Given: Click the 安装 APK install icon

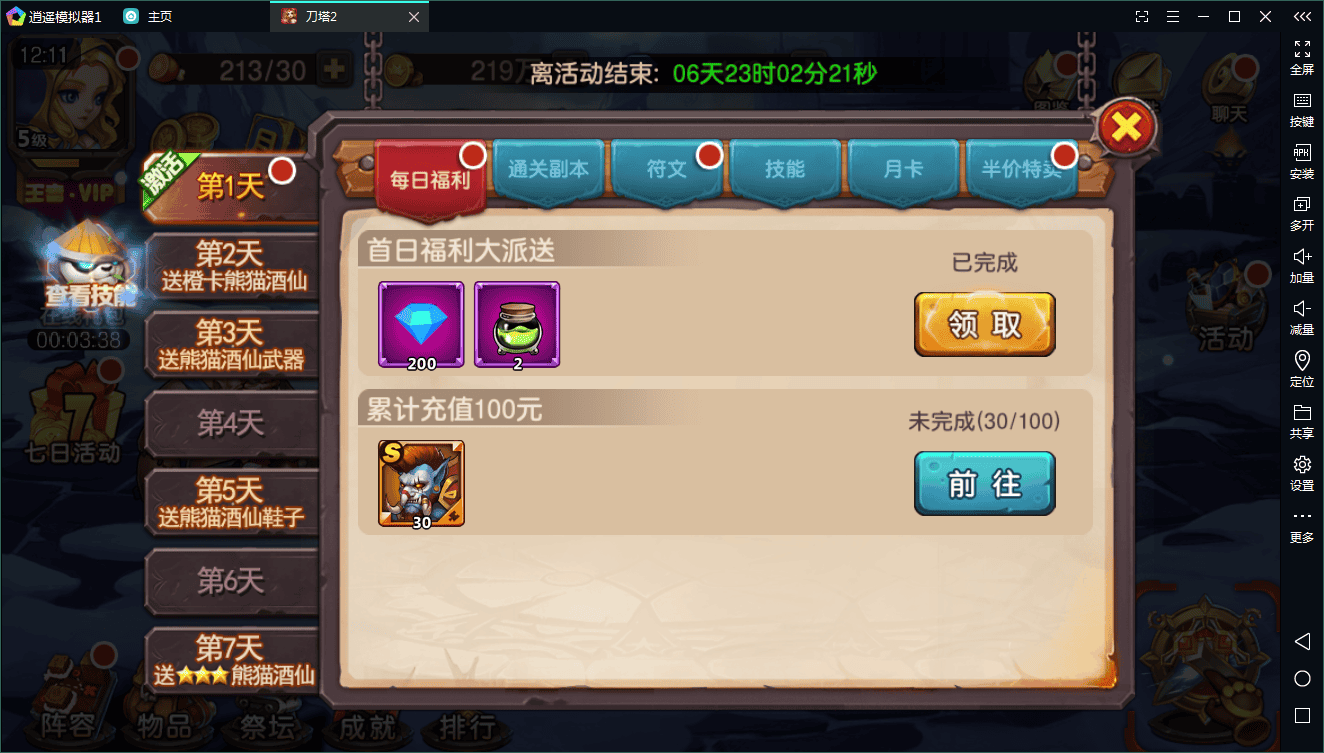Looking at the screenshot, I should (1302, 162).
